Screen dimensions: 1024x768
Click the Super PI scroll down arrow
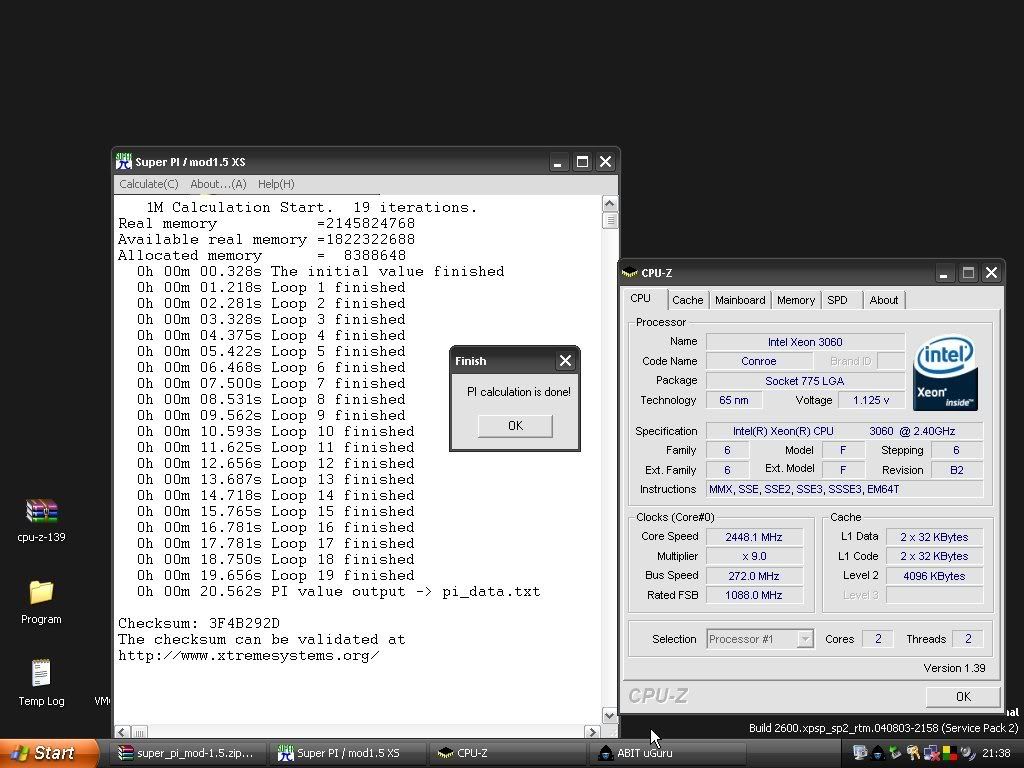pos(609,715)
